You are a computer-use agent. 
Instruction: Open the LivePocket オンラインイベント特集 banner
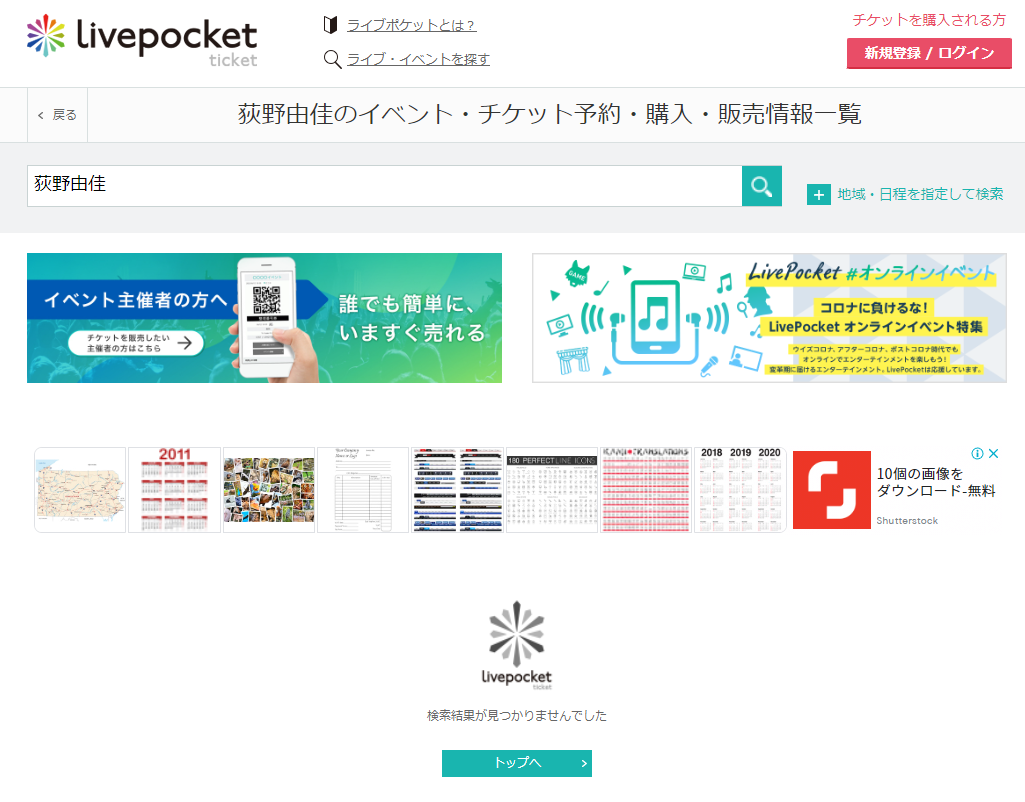(769, 318)
